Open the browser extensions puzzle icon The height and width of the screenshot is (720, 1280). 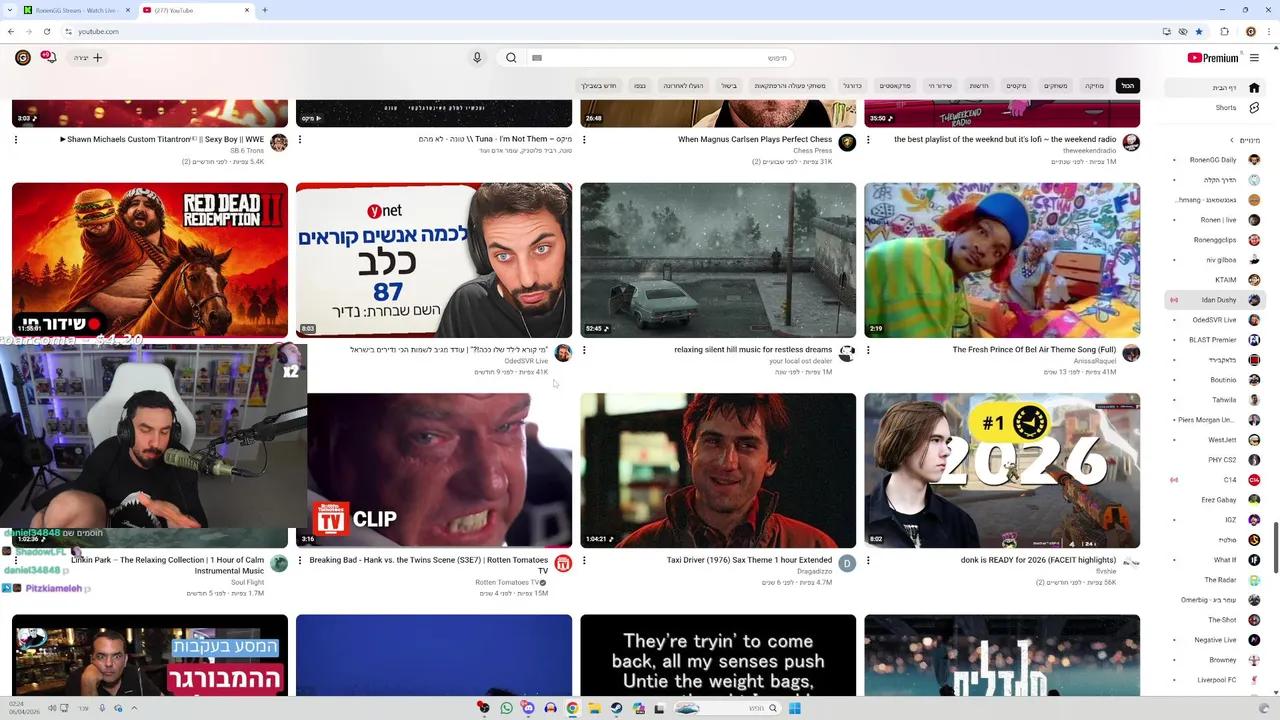1224,31
